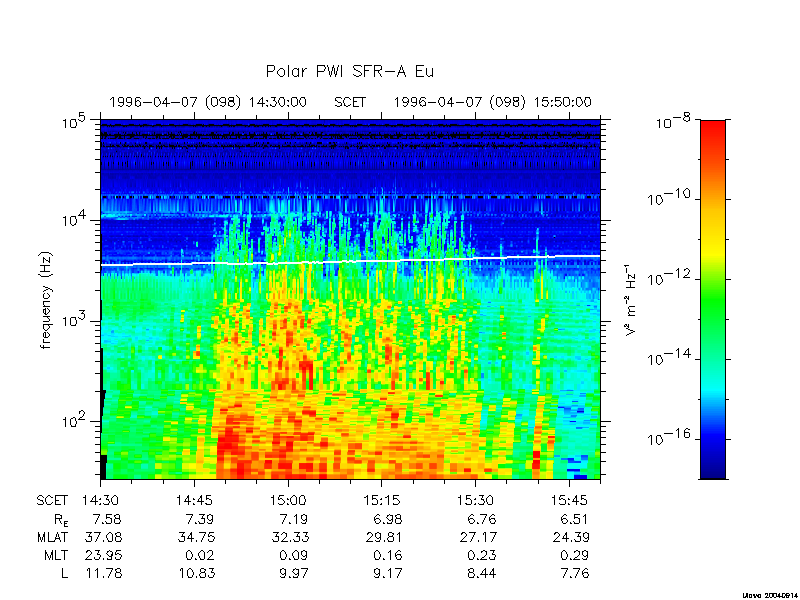Screen dimensions: 800x600
Task: Click the start timestamp '1996-04-07 (098) 14:30:00'
Action: 208,102
